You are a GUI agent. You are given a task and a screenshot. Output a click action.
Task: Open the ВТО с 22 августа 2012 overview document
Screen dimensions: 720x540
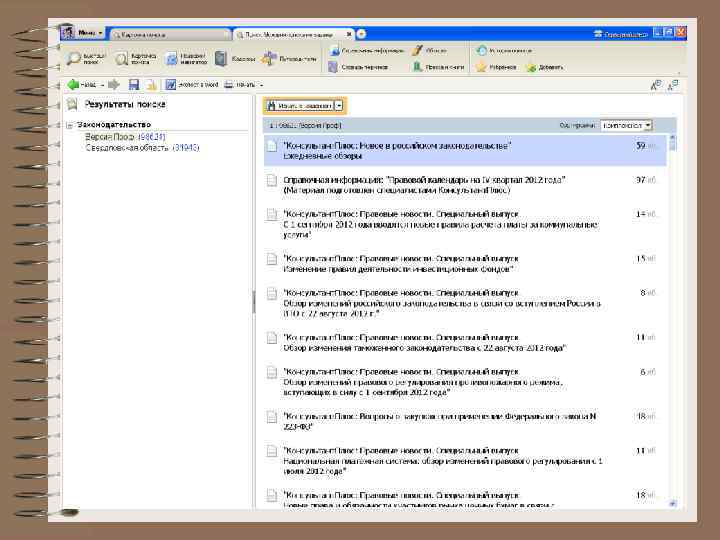point(465,303)
